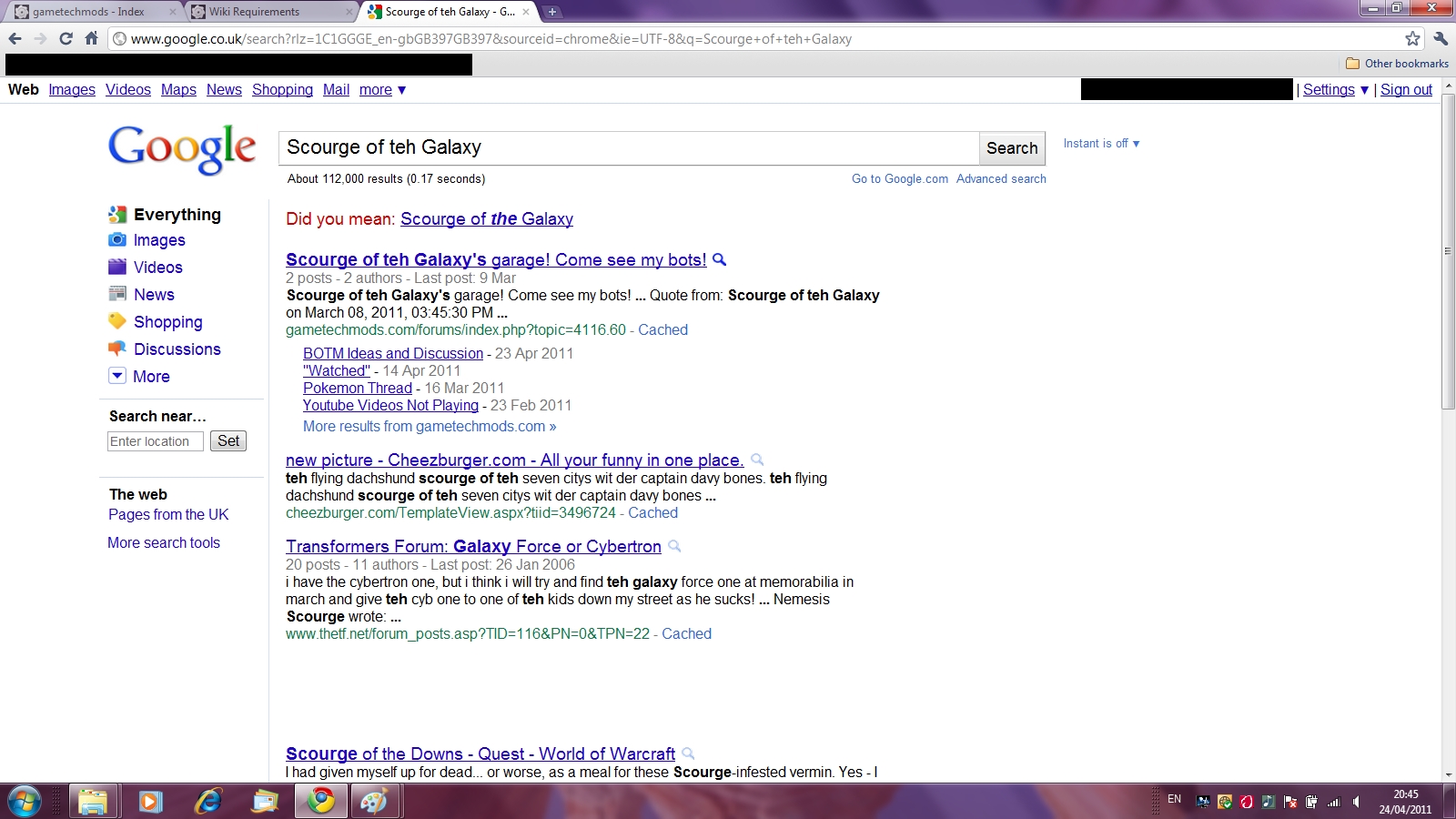Image resolution: width=1456 pixels, height=819 pixels.
Task: Open the 'Instant is off' dropdown
Action: [x=1101, y=144]
